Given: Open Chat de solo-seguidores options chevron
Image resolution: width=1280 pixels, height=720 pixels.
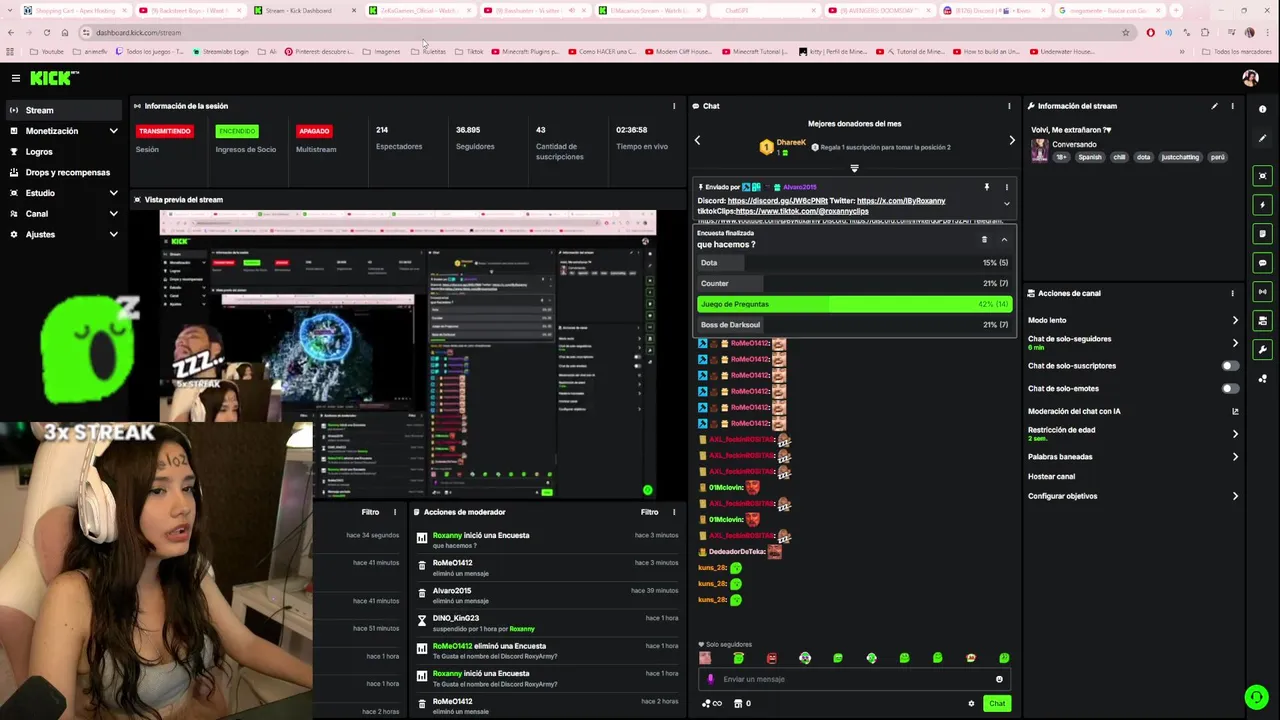Looking at the screenshot, I should point(1235,343).
